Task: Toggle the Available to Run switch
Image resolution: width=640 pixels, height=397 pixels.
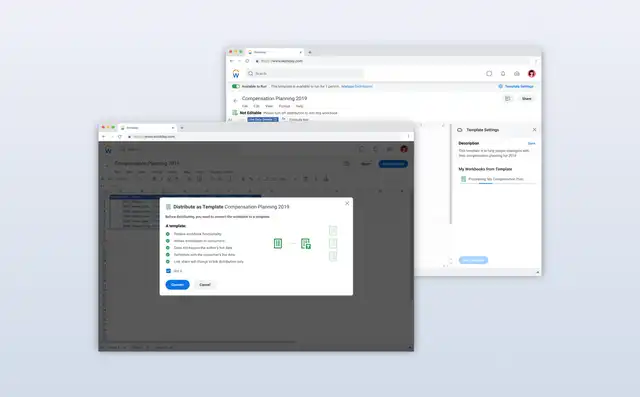Action: (236, 86)
